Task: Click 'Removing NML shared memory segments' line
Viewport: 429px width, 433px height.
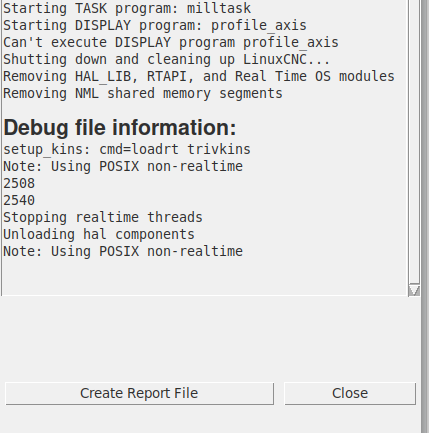Action: 143,93
